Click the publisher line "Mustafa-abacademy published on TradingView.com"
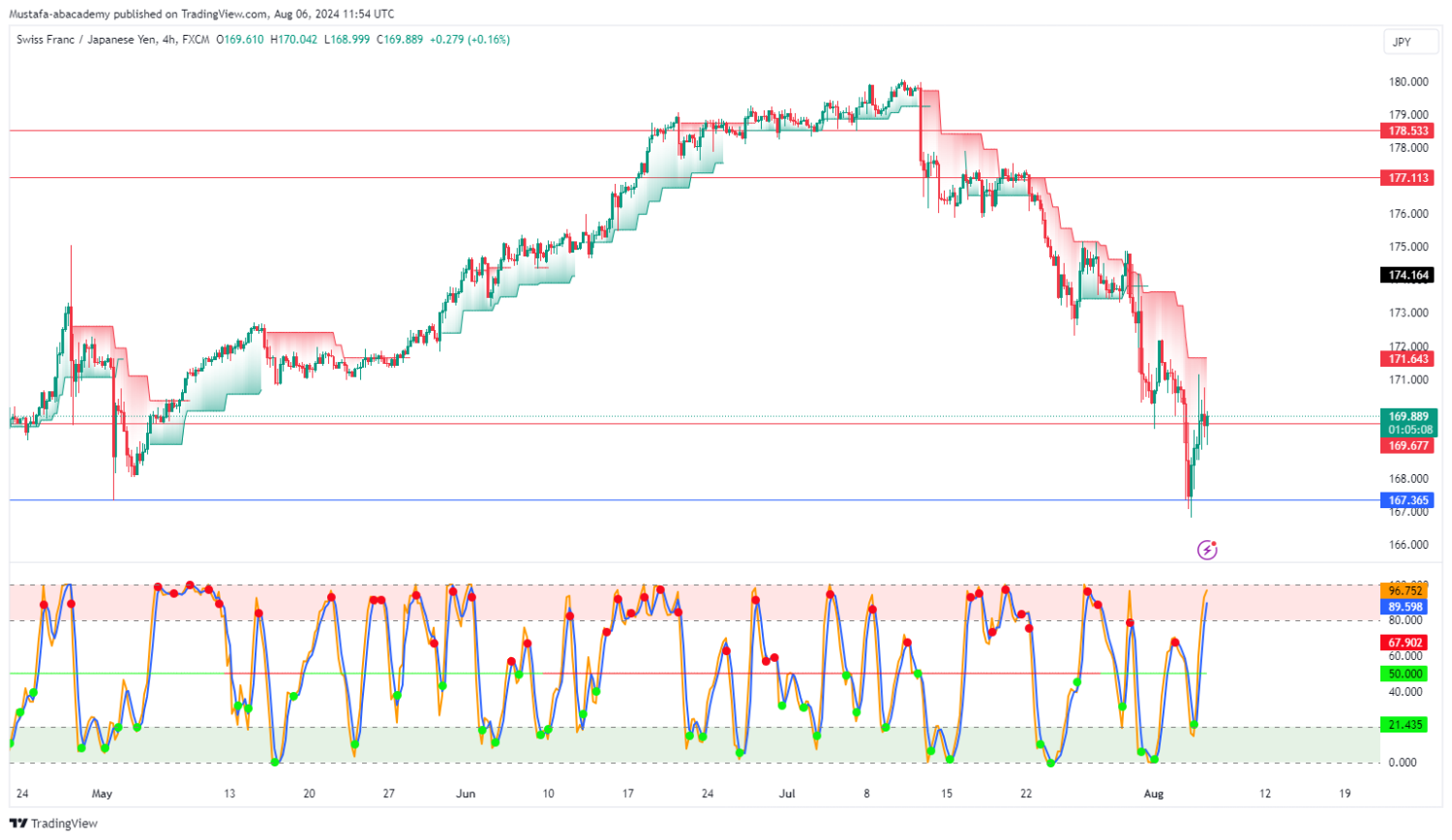 [138, 14]
